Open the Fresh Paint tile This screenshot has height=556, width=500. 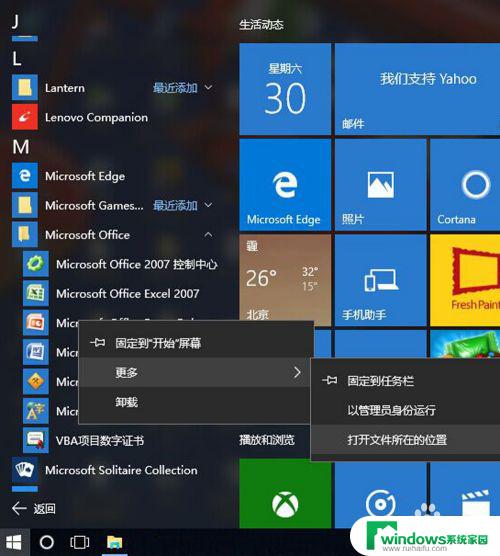pos(465,280)
